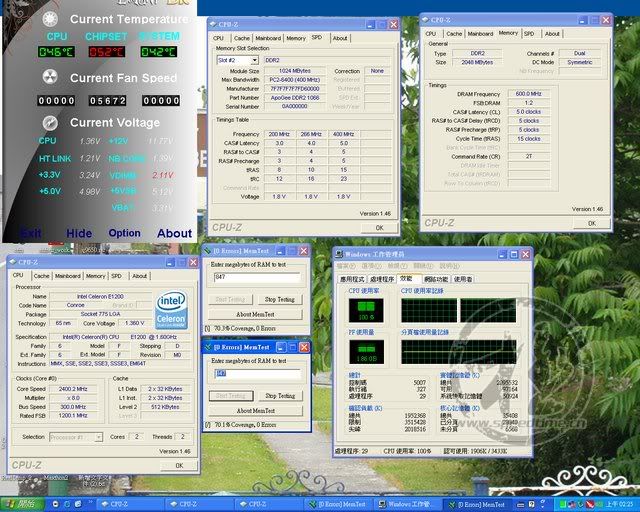This screenshot has width=640, height=512.
Task: Click the fan speed readout 05672
Action: tap(107, 101)
